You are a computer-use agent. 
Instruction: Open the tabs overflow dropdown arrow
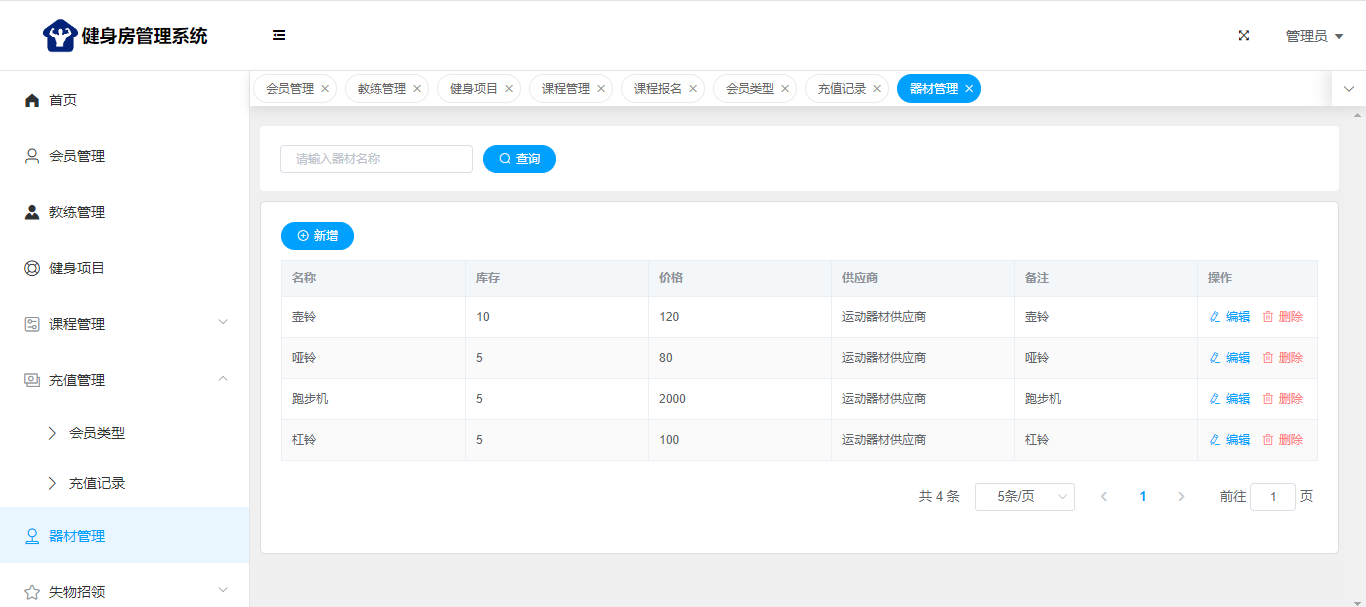(1348, 88)
